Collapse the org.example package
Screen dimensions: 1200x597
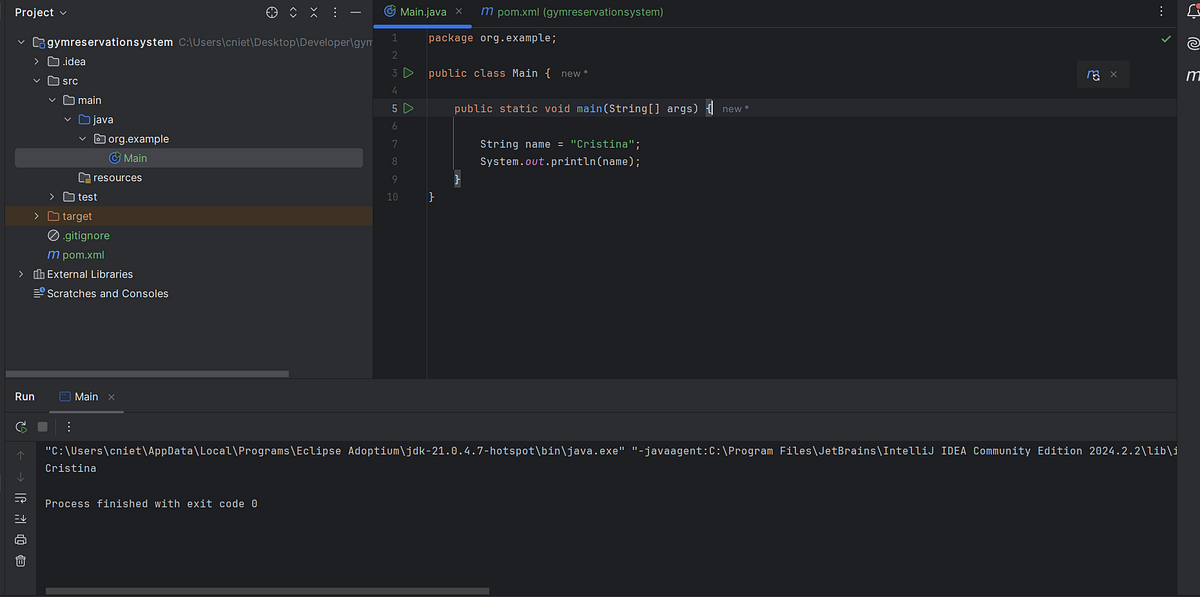click(83, 138)
